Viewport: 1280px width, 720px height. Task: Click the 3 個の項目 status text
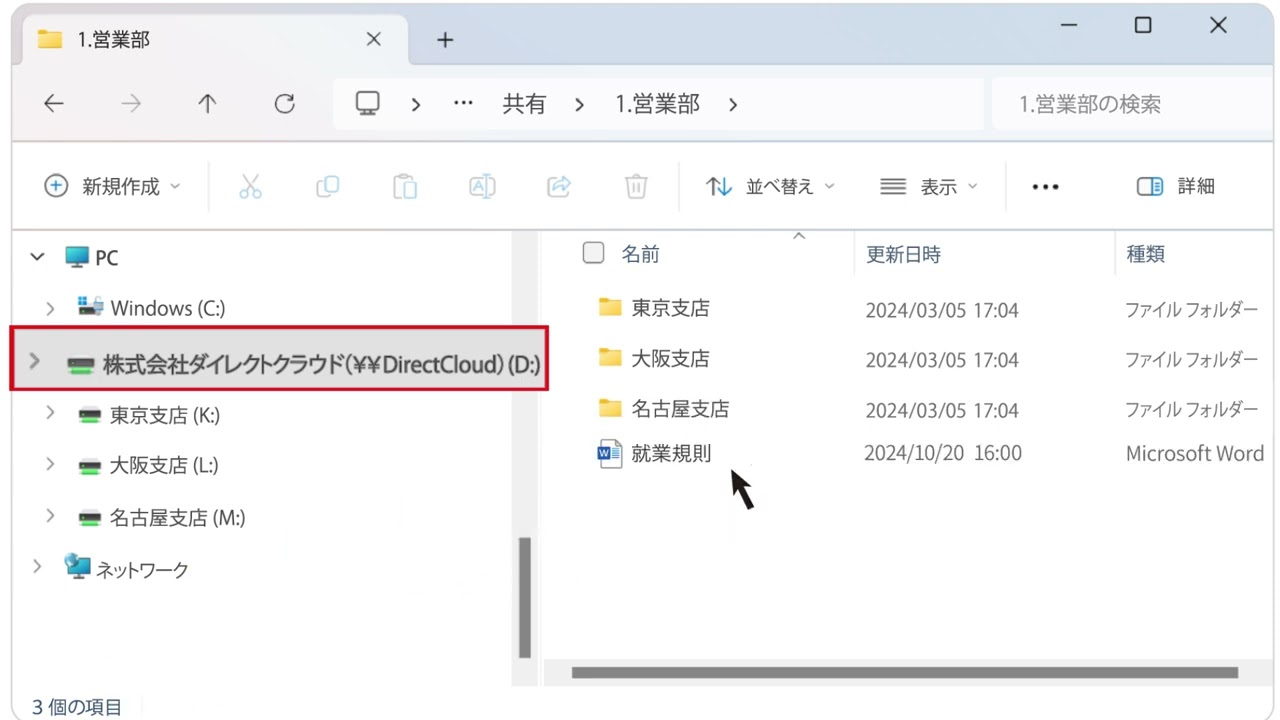click(77, 707)
